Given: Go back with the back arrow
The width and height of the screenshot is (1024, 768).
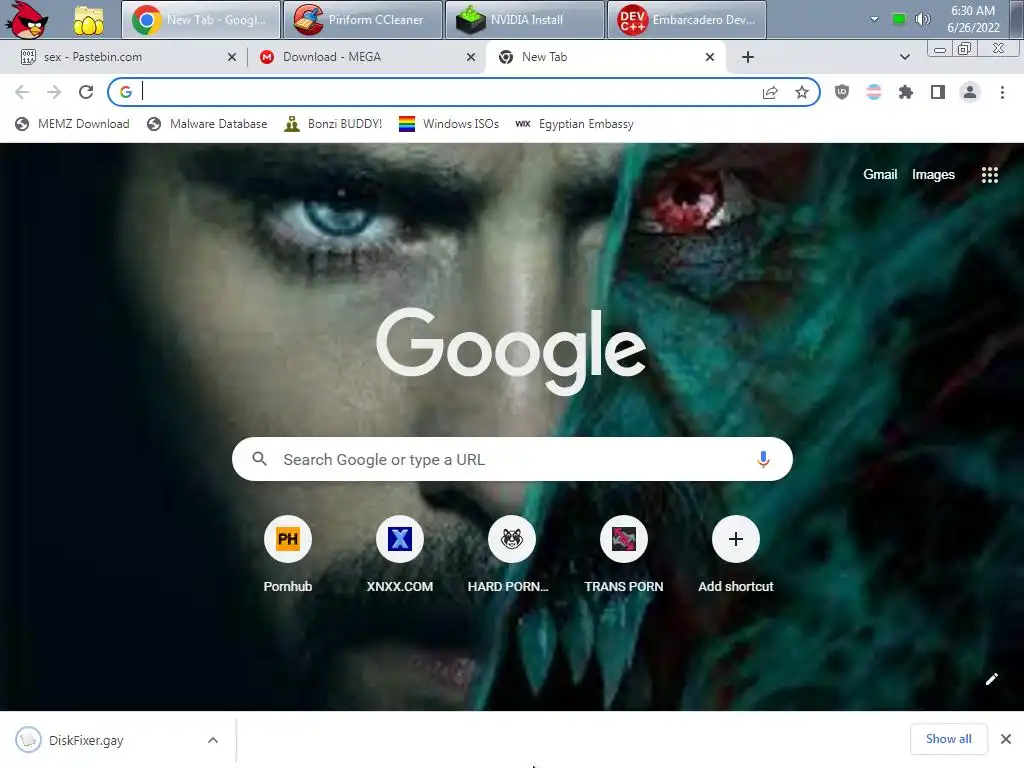Looking at the screenshot, I should tap(22, 92).
